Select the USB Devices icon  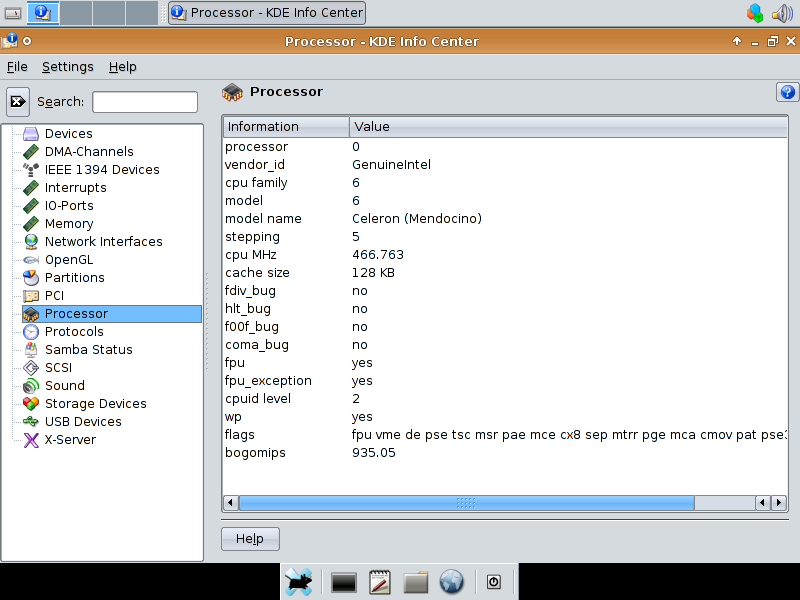[x=31, y=421]
